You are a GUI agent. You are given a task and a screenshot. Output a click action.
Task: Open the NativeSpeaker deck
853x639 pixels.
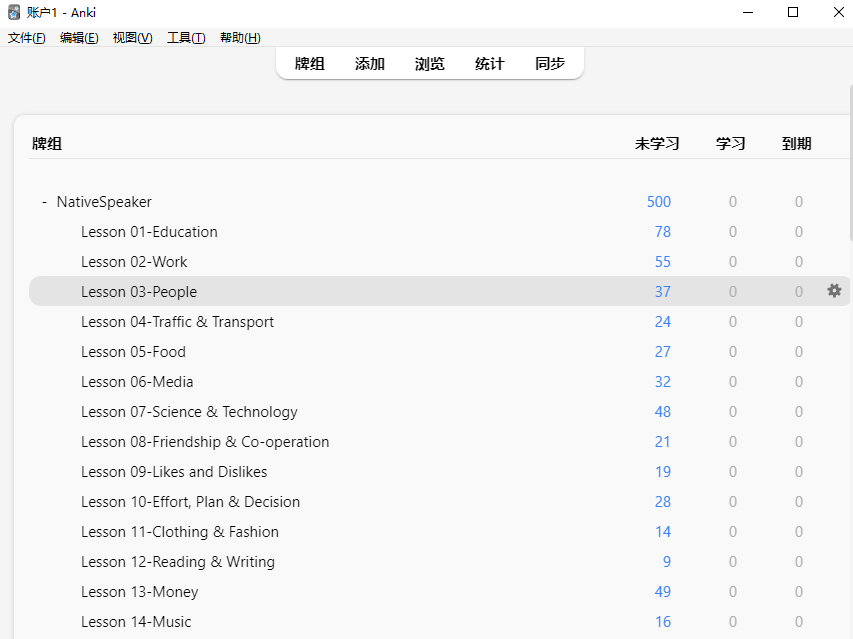pyautogui.click(x=104, y=202)
